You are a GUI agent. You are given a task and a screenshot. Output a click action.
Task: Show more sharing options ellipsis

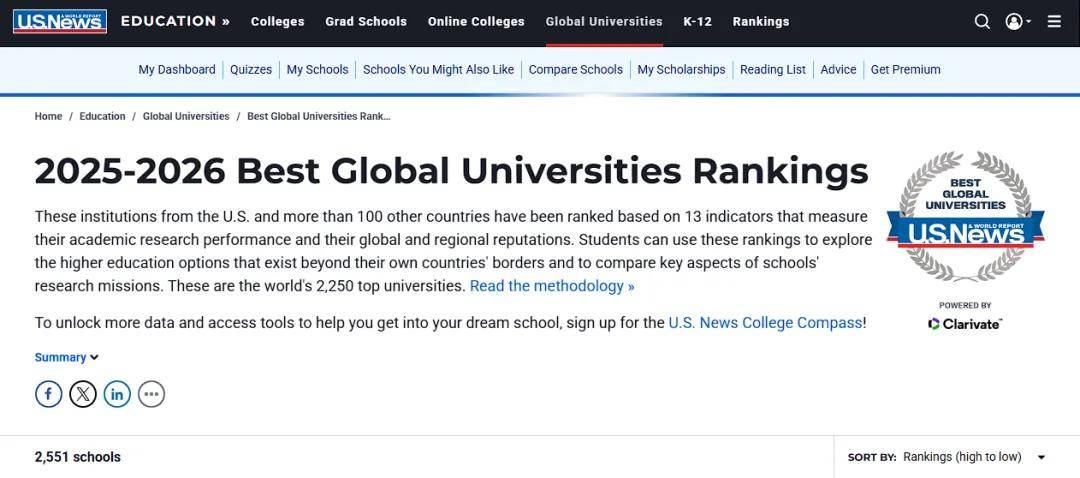pyautogui.click(x=151, y=394)
